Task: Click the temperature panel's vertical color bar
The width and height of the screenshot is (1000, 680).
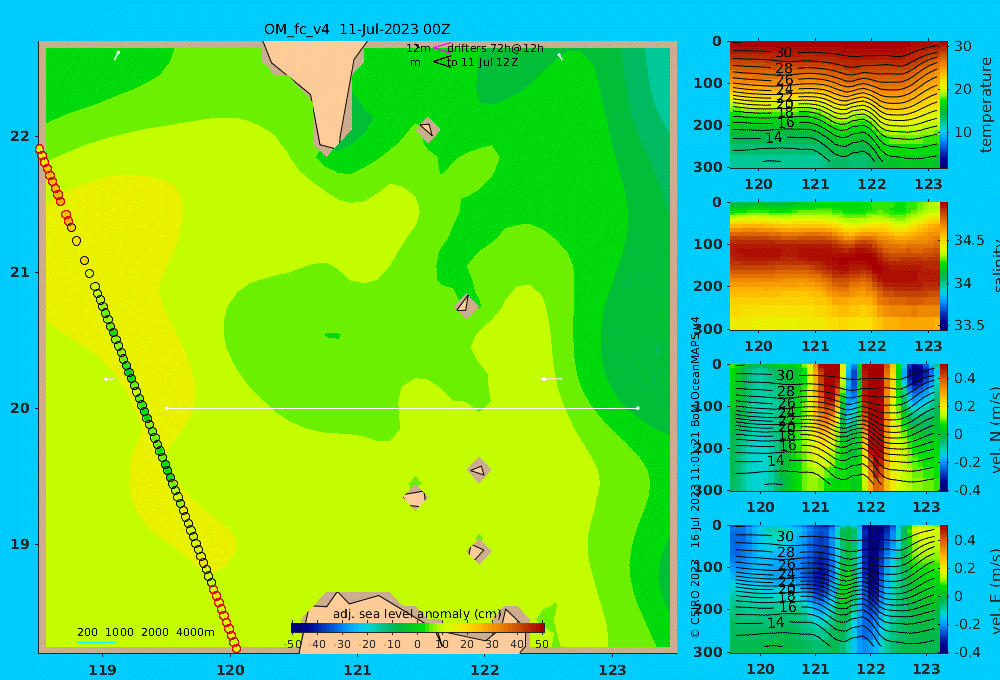Action: pos(944,105)
